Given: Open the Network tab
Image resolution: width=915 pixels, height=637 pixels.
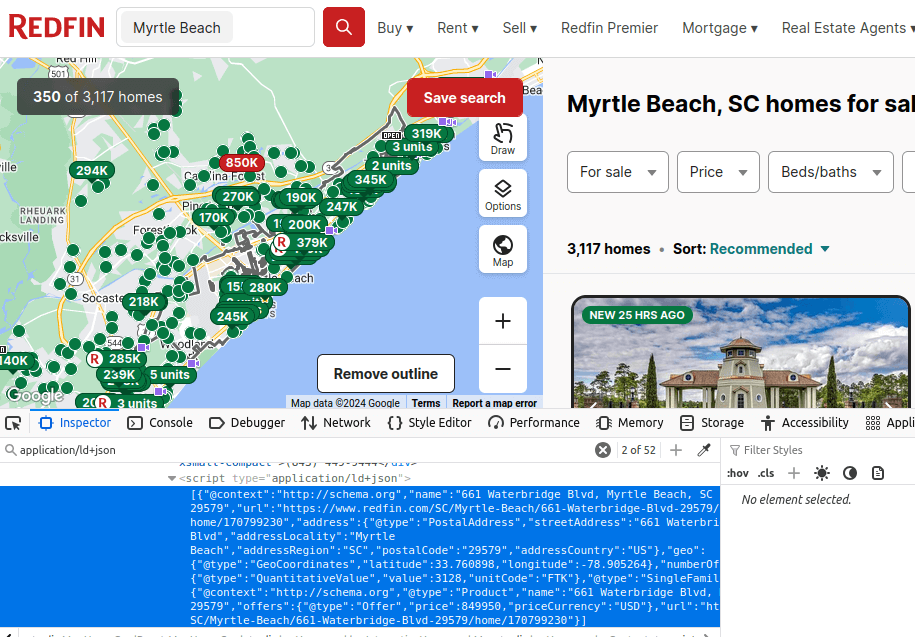Looking at the screenshot, I should click(x=336, y=423).
